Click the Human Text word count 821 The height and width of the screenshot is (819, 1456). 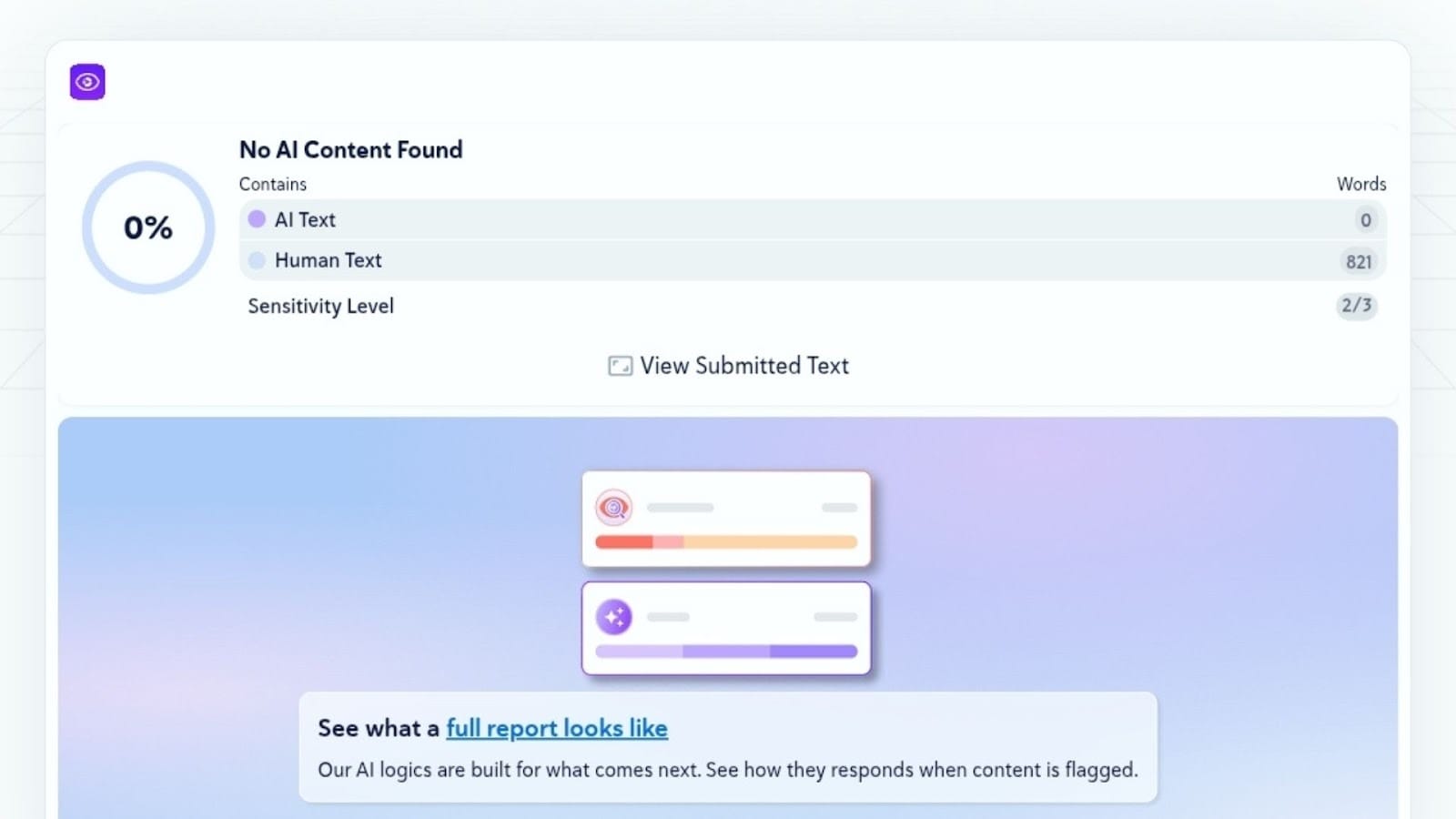point(1359,262)
